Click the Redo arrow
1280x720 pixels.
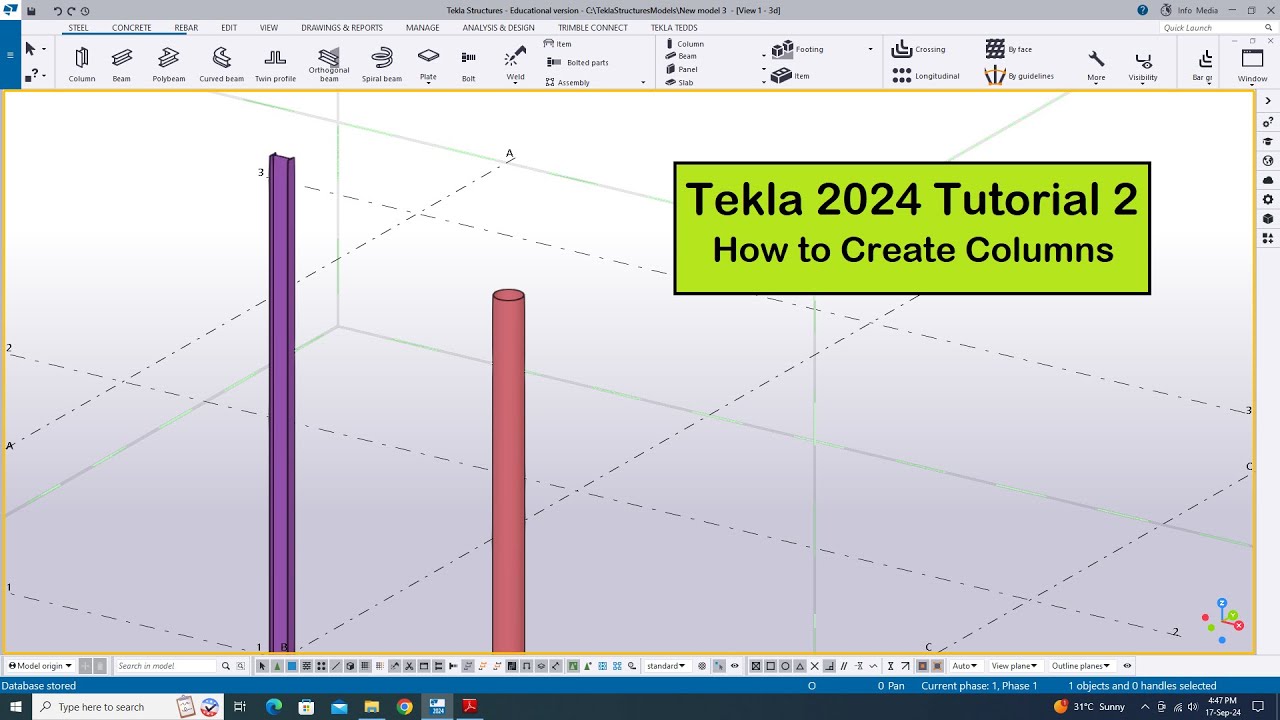pos(71,11)
